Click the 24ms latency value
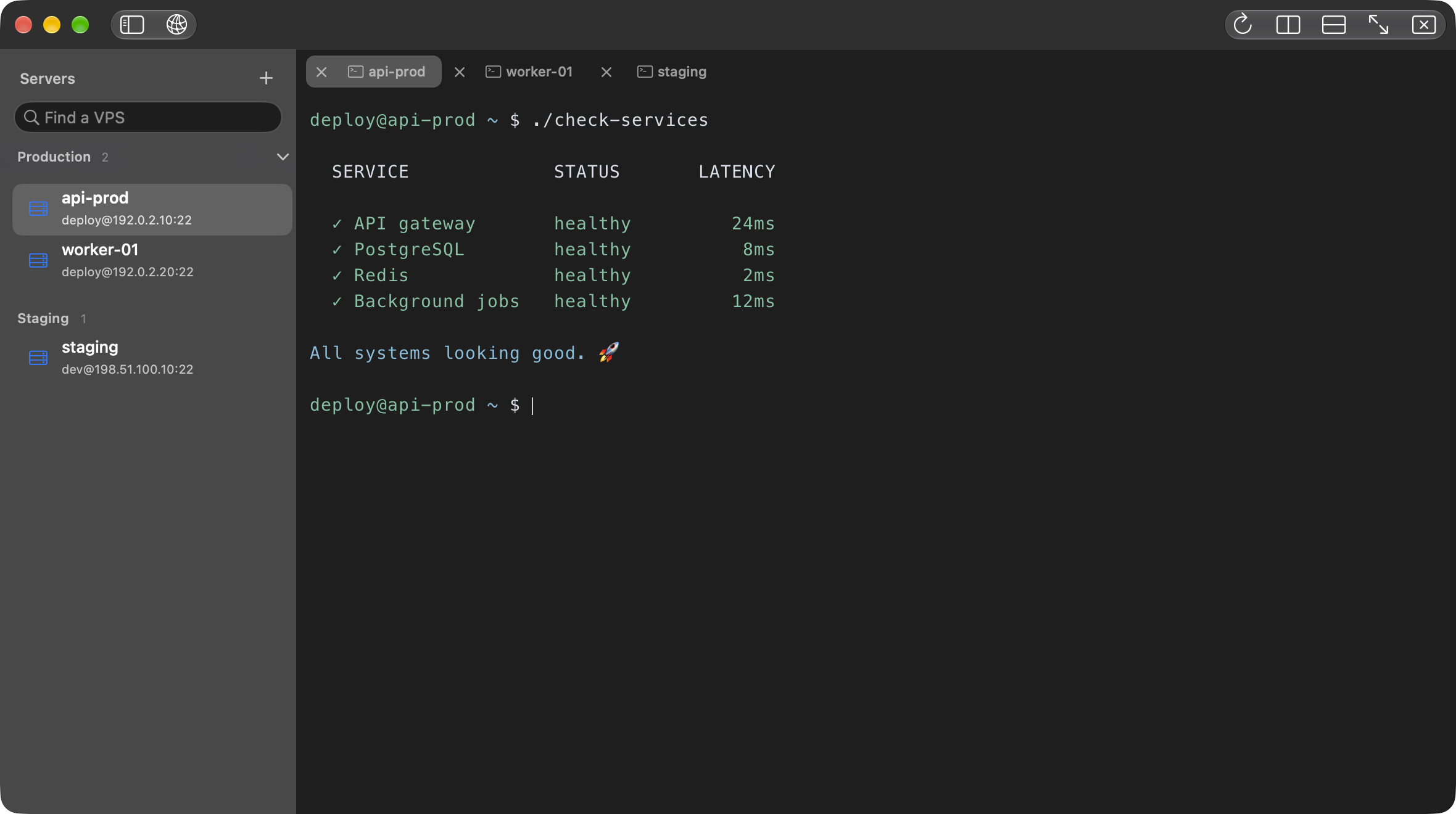Image resolution: width=1456 pixels, height=814 pixels. pos(753,223)
